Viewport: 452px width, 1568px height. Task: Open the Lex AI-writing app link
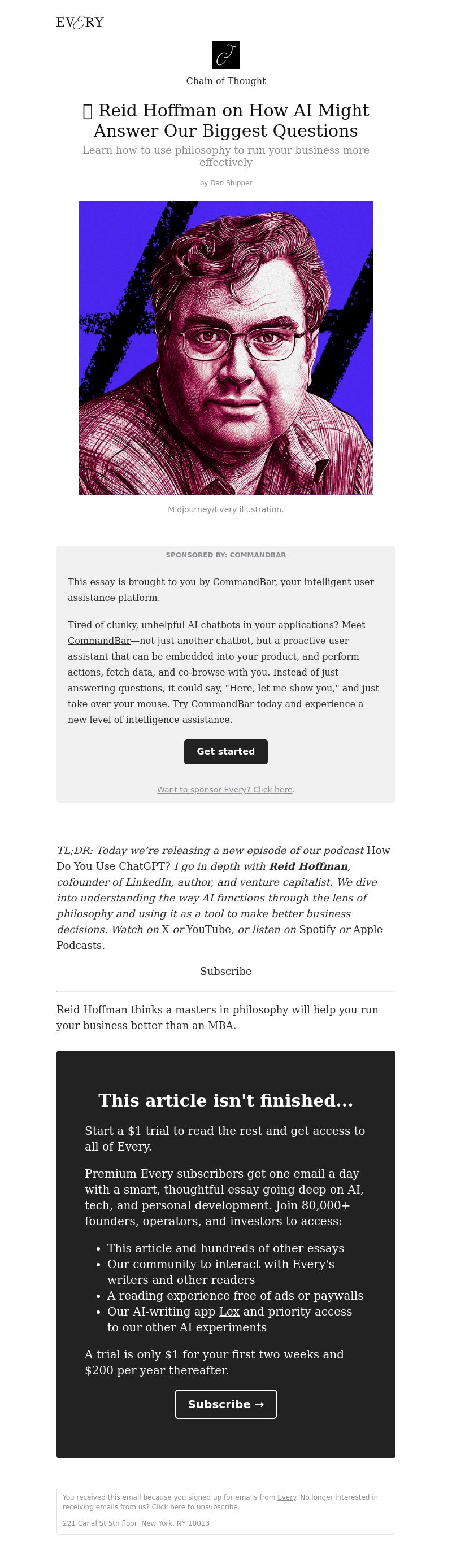pos(229,1311)
